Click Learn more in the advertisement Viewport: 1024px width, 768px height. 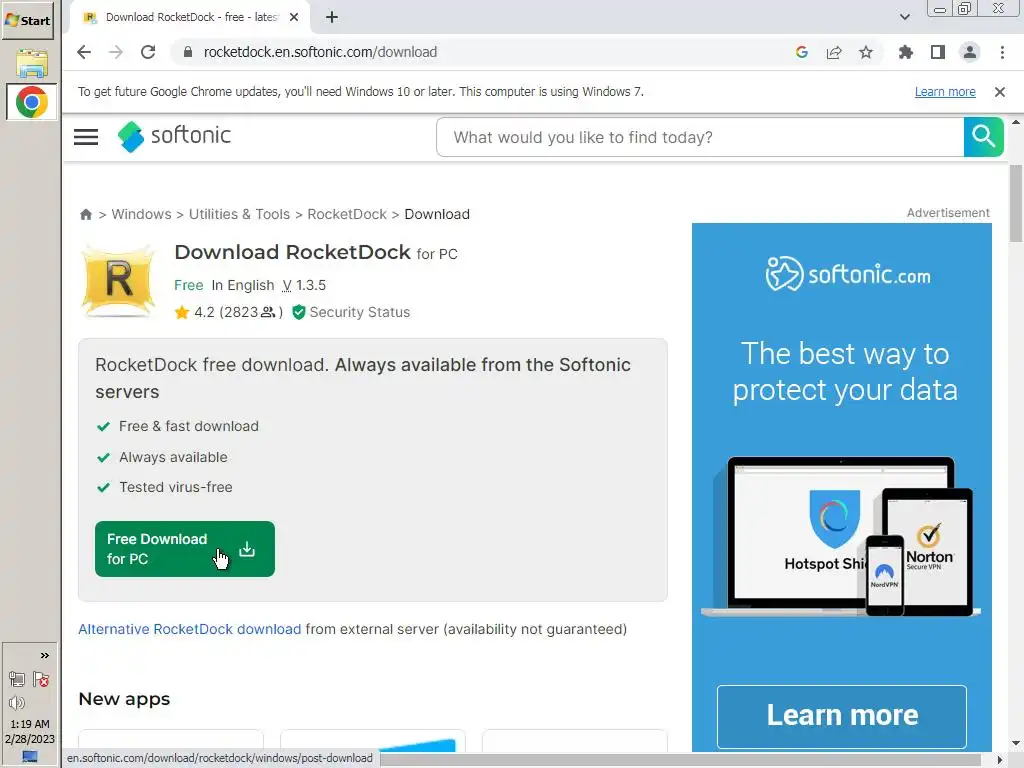click(841, 716)
